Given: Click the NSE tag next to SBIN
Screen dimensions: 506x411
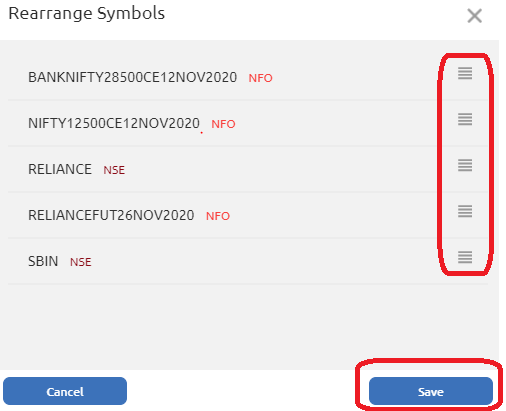Looking at the screenshot, I should [81, 262].
